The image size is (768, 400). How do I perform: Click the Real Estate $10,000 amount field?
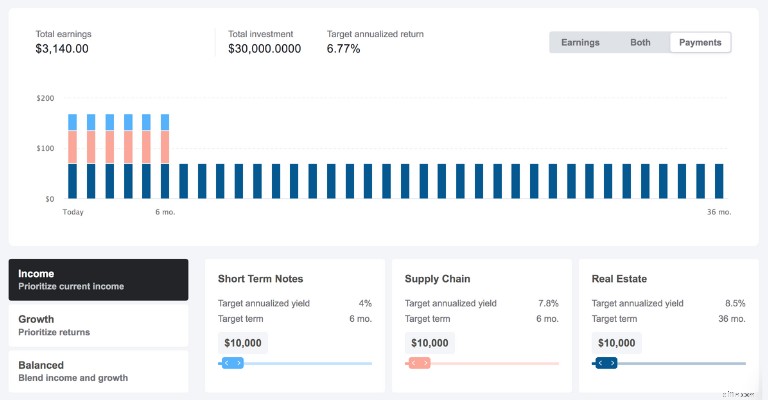tap(617, 343)
